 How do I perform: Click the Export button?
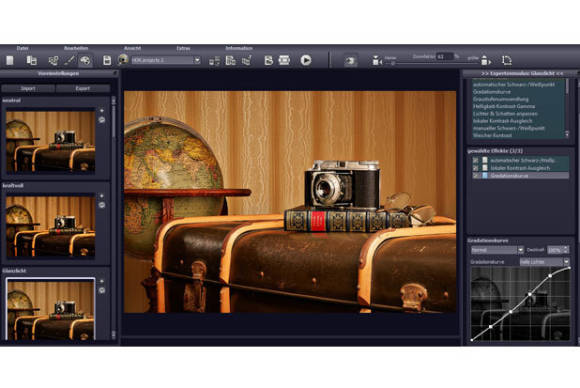(82, 88)
